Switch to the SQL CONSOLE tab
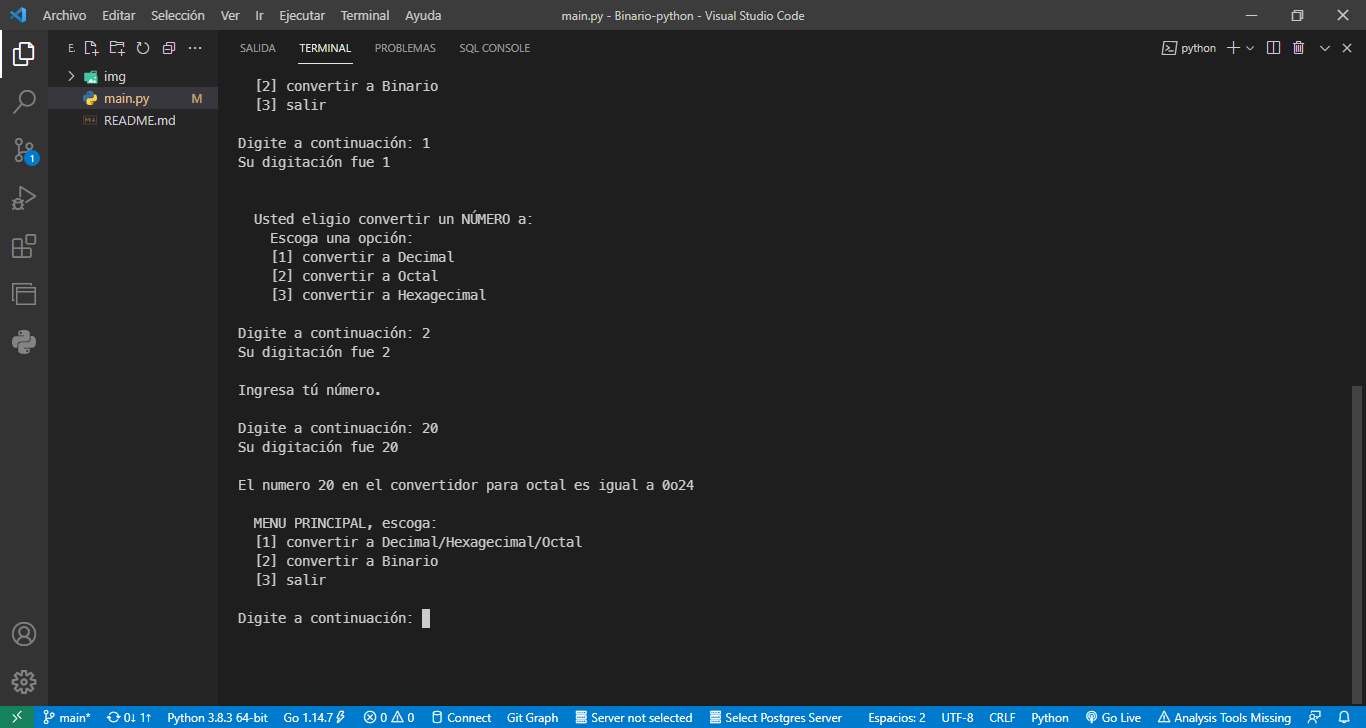1366x728 pixels. click(495, 48)
